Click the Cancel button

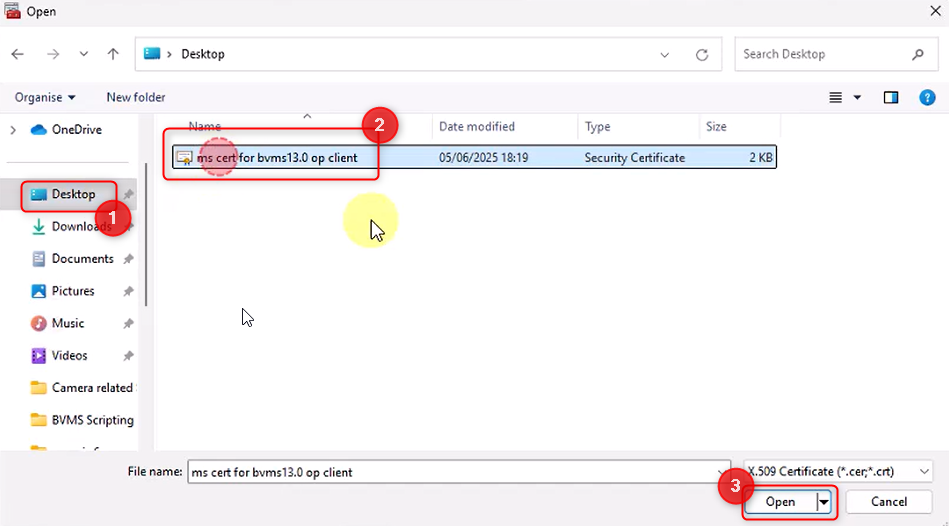[888, 502]
